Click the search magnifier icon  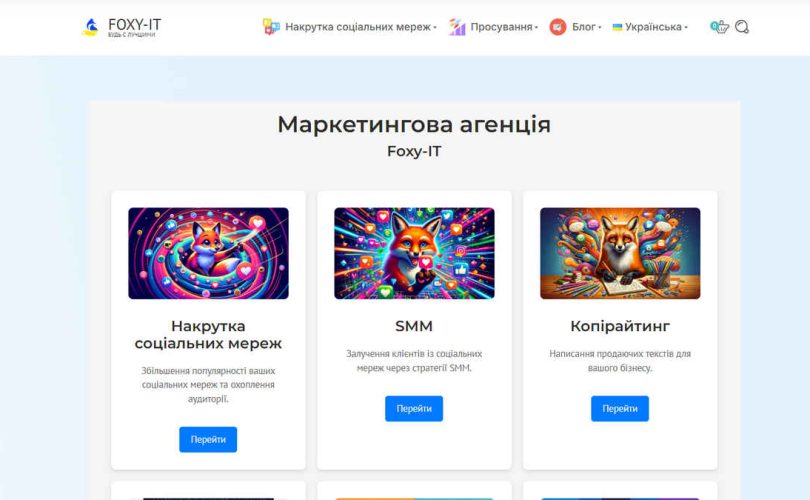[742, 26]
